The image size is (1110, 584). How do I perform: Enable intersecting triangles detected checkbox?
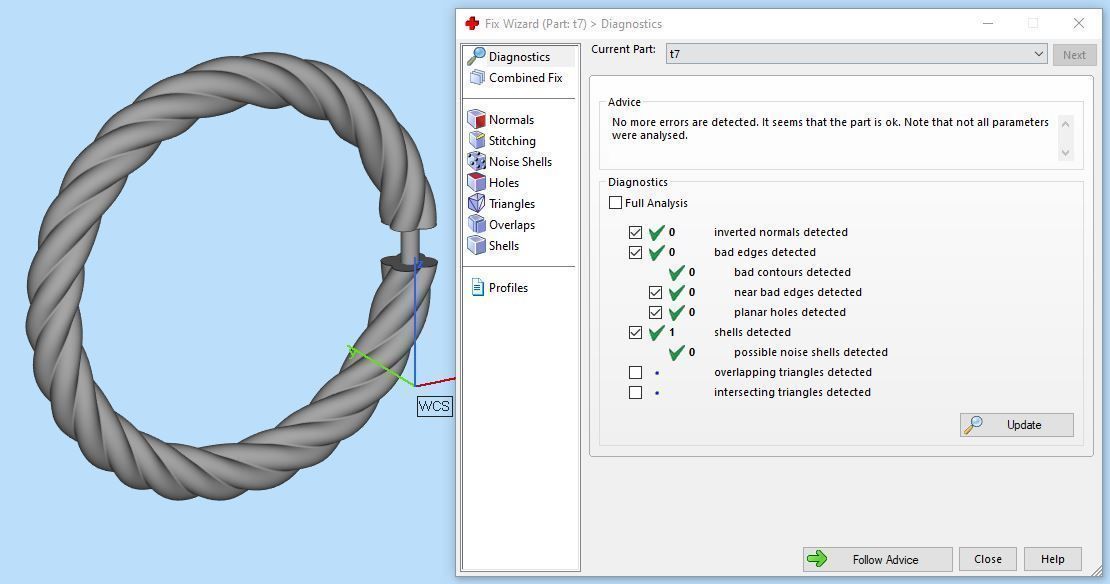point(635,392)
